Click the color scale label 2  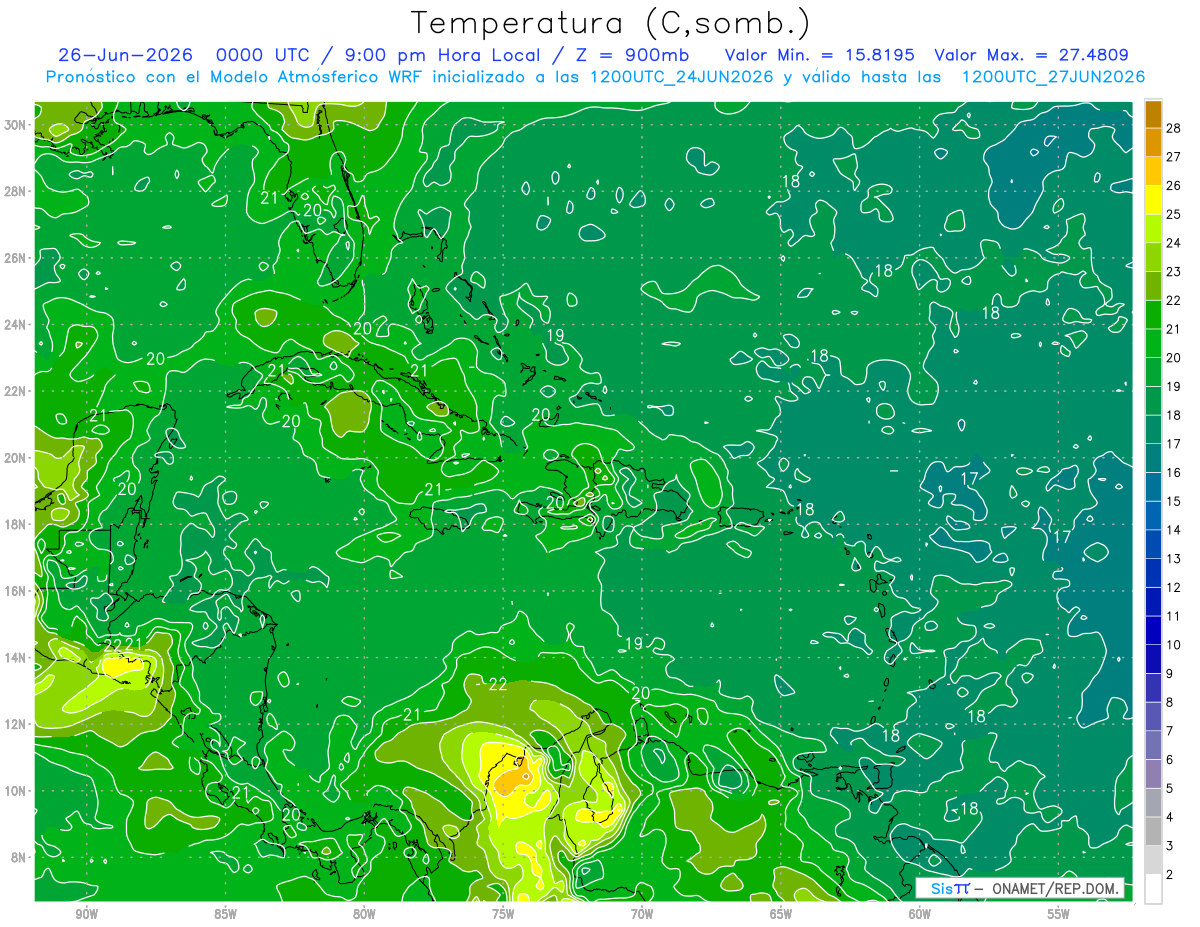click(x=1170, y=875)
